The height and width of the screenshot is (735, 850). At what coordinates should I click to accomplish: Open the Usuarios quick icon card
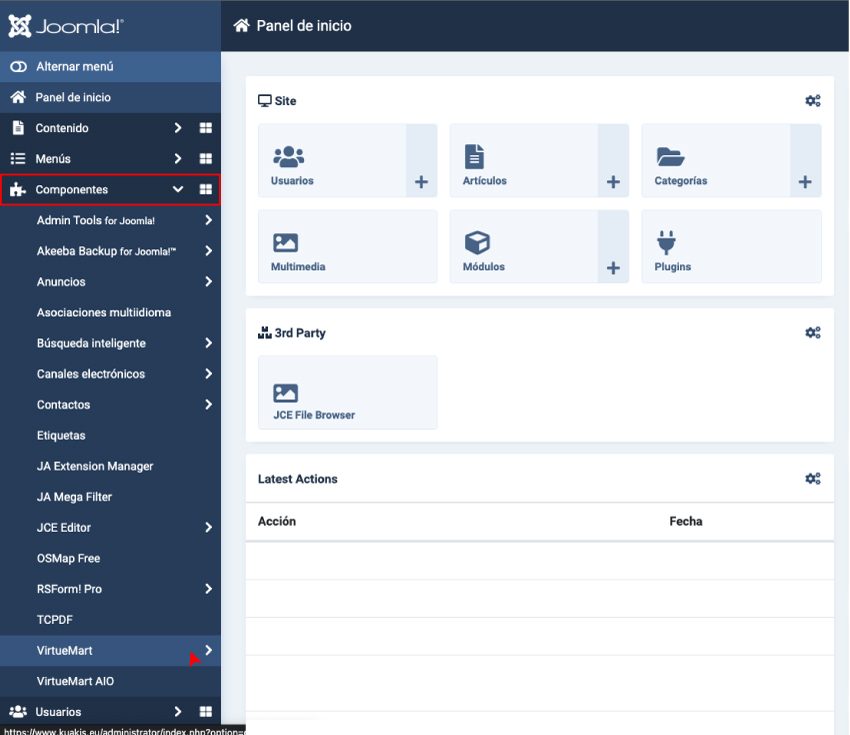[332, 160]
